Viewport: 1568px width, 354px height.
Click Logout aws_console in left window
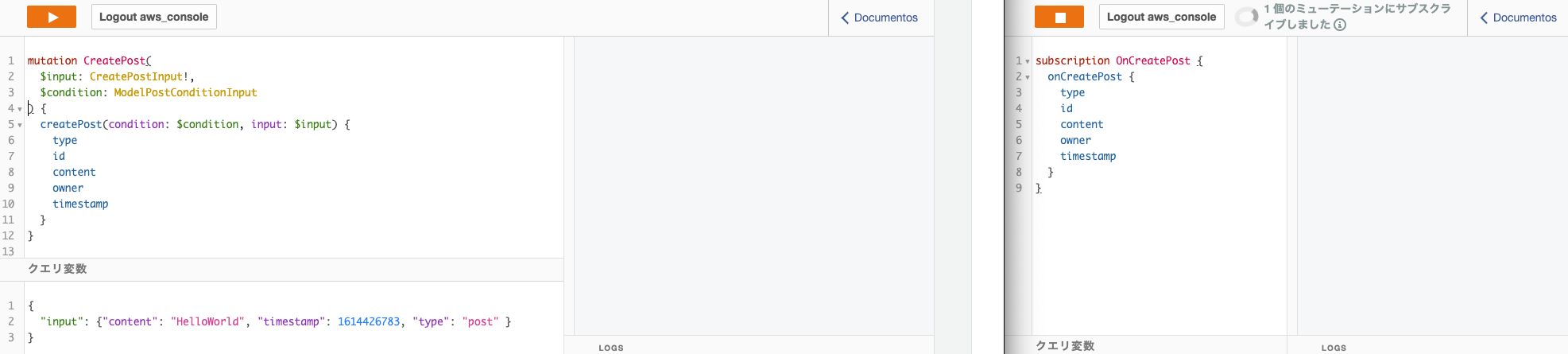[x=154, y=17]
